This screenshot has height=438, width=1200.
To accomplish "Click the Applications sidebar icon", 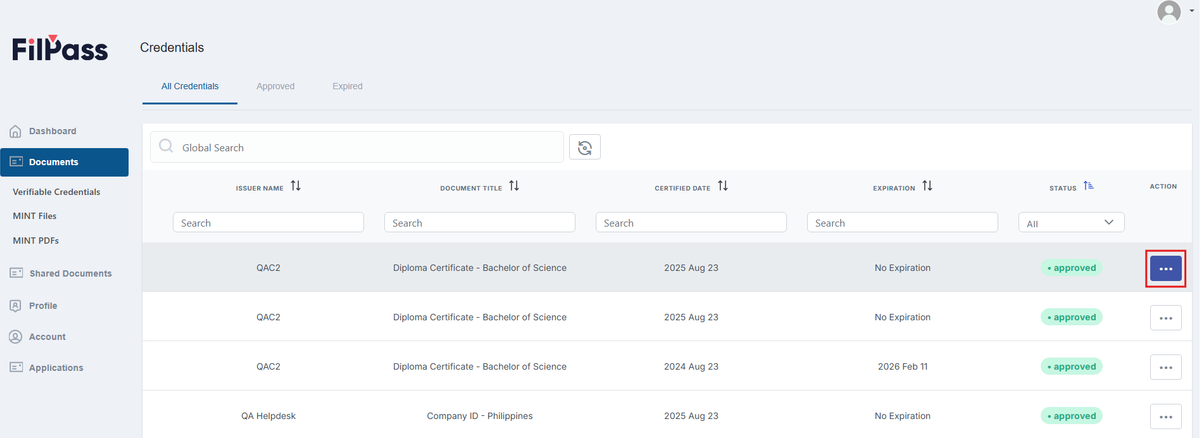I will [x=16, y=368].
